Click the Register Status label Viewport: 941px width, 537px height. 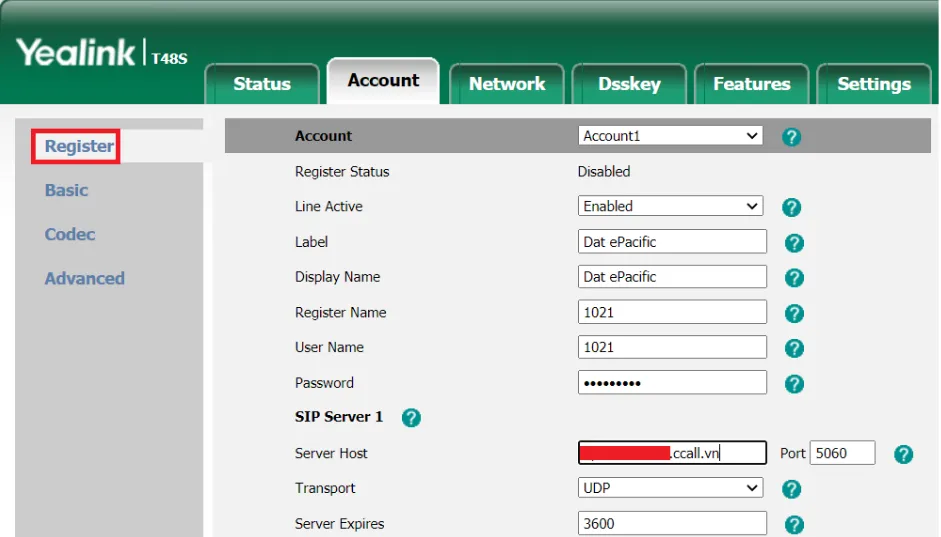(x=342, y=172)
